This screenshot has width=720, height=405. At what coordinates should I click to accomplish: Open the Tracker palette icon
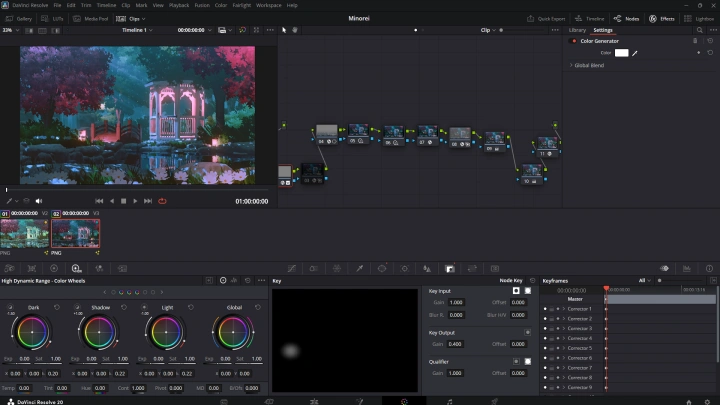405,269
